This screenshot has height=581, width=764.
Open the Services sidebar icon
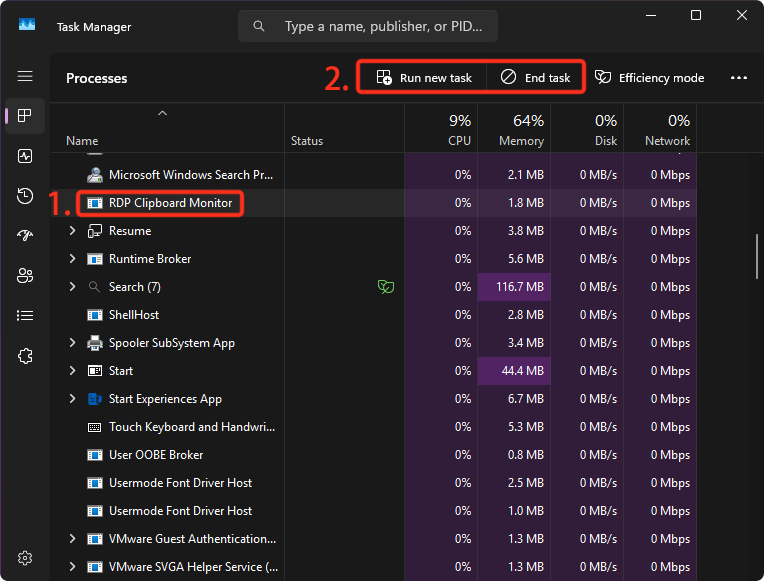25,356
